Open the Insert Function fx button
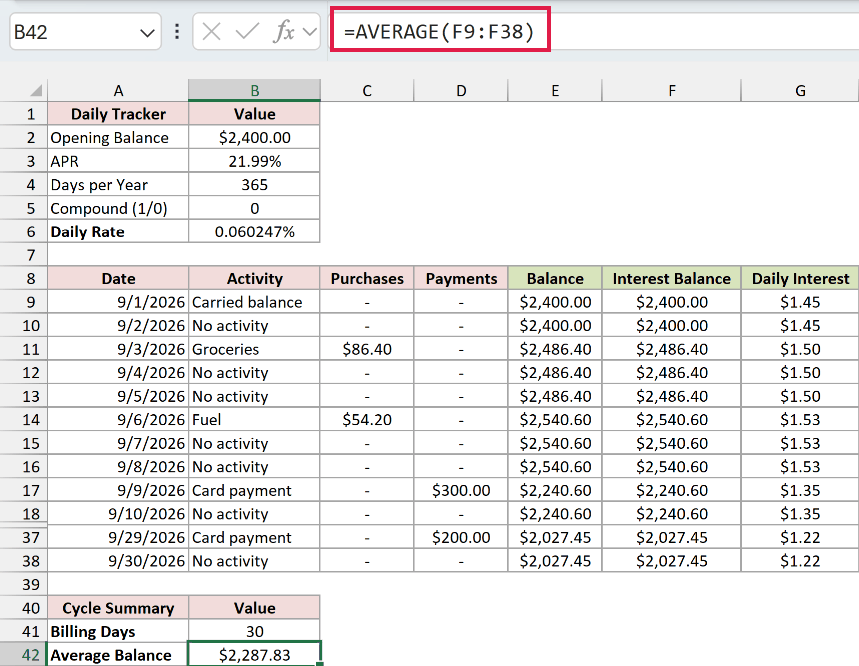 coord(284,32)
